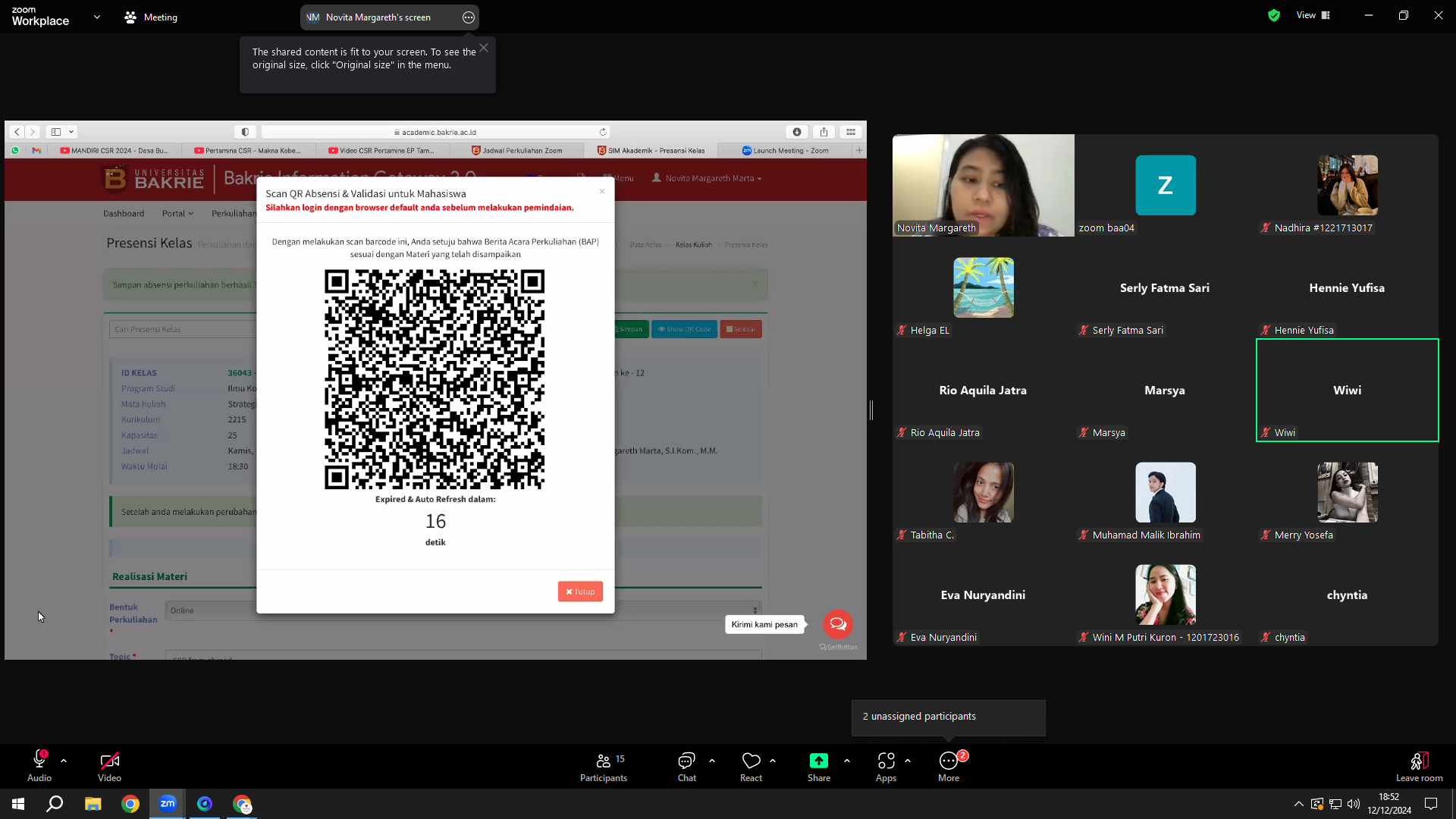The height and width of the screenshot is (819, 1456).
Task: Open Meeting info button in title bar
Action: pyautogui.click(x=151, y=17)
